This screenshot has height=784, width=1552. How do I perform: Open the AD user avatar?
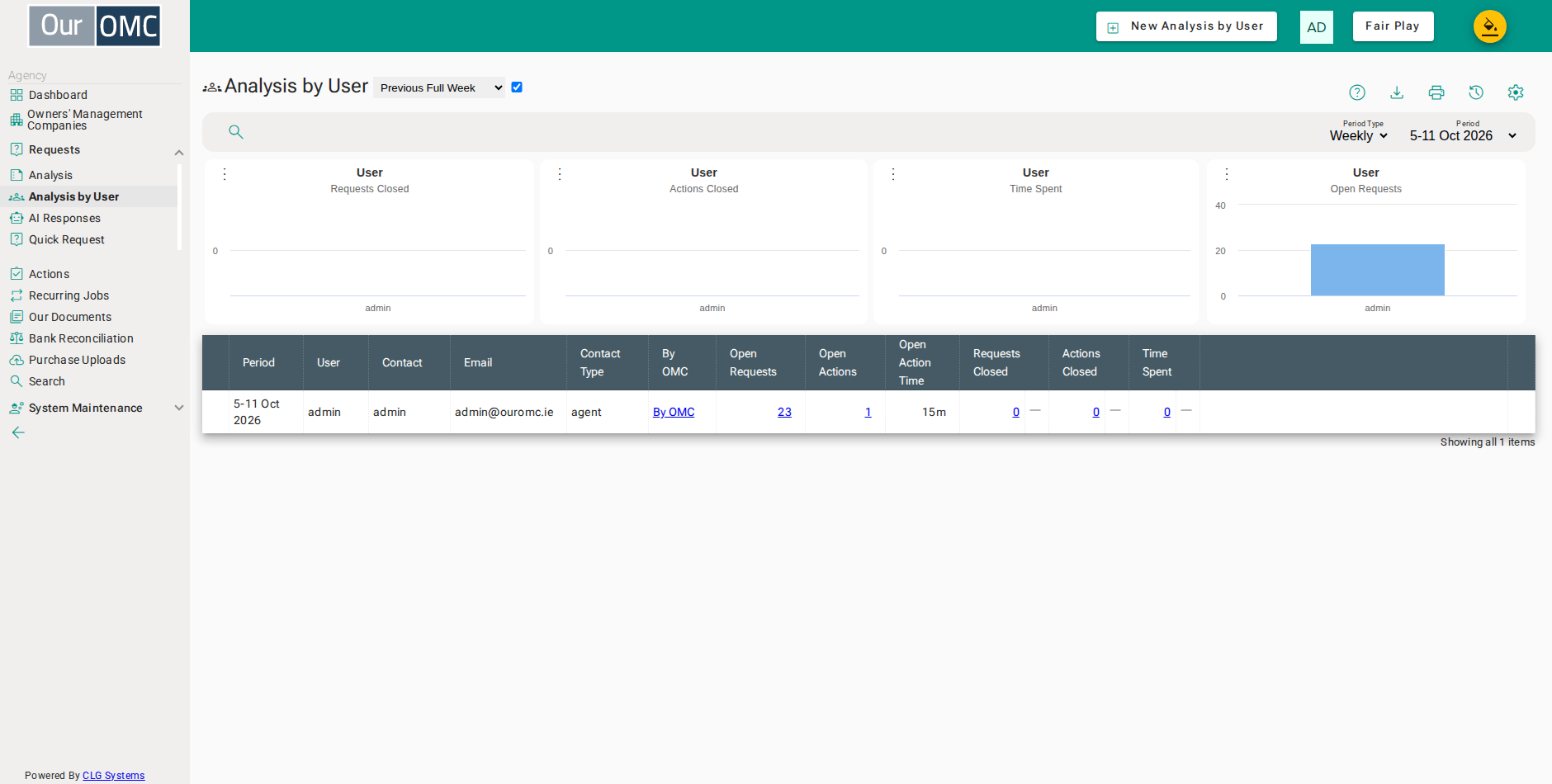point(1317,27)
